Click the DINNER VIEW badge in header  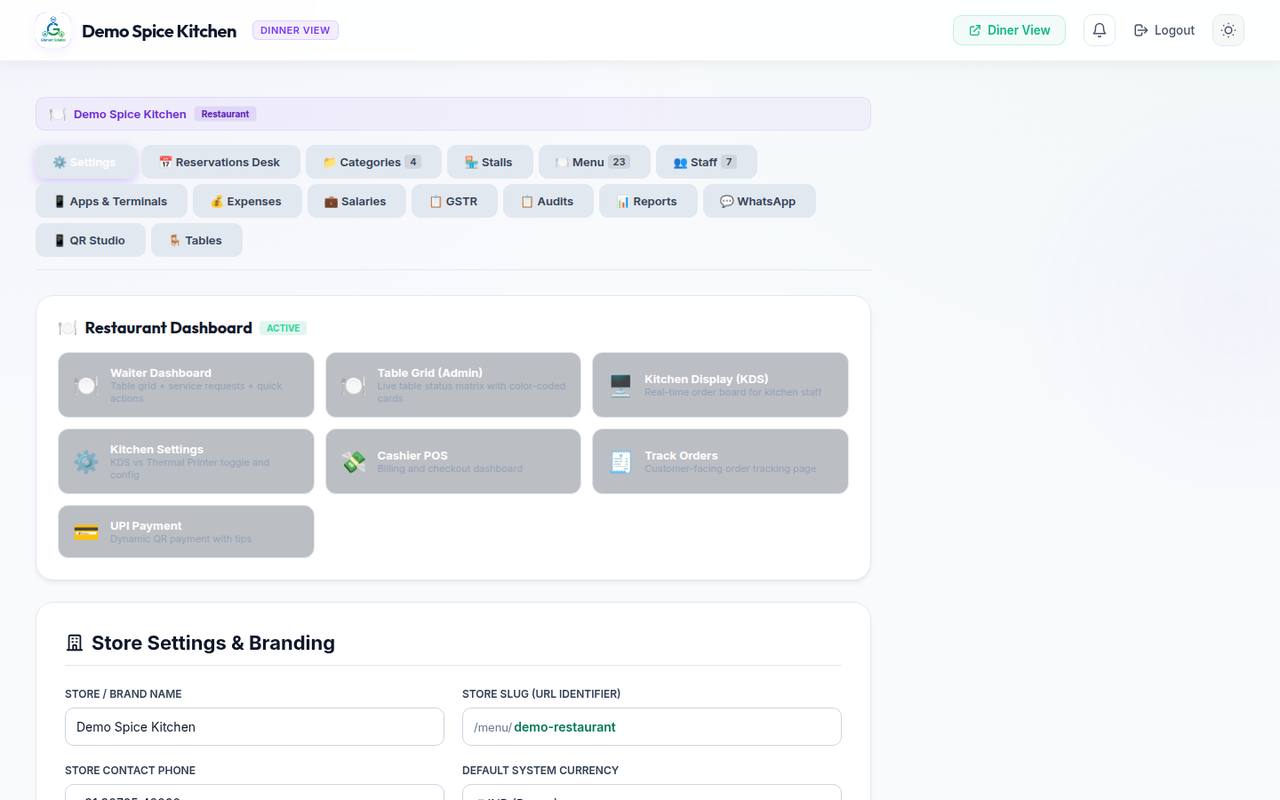295,30
